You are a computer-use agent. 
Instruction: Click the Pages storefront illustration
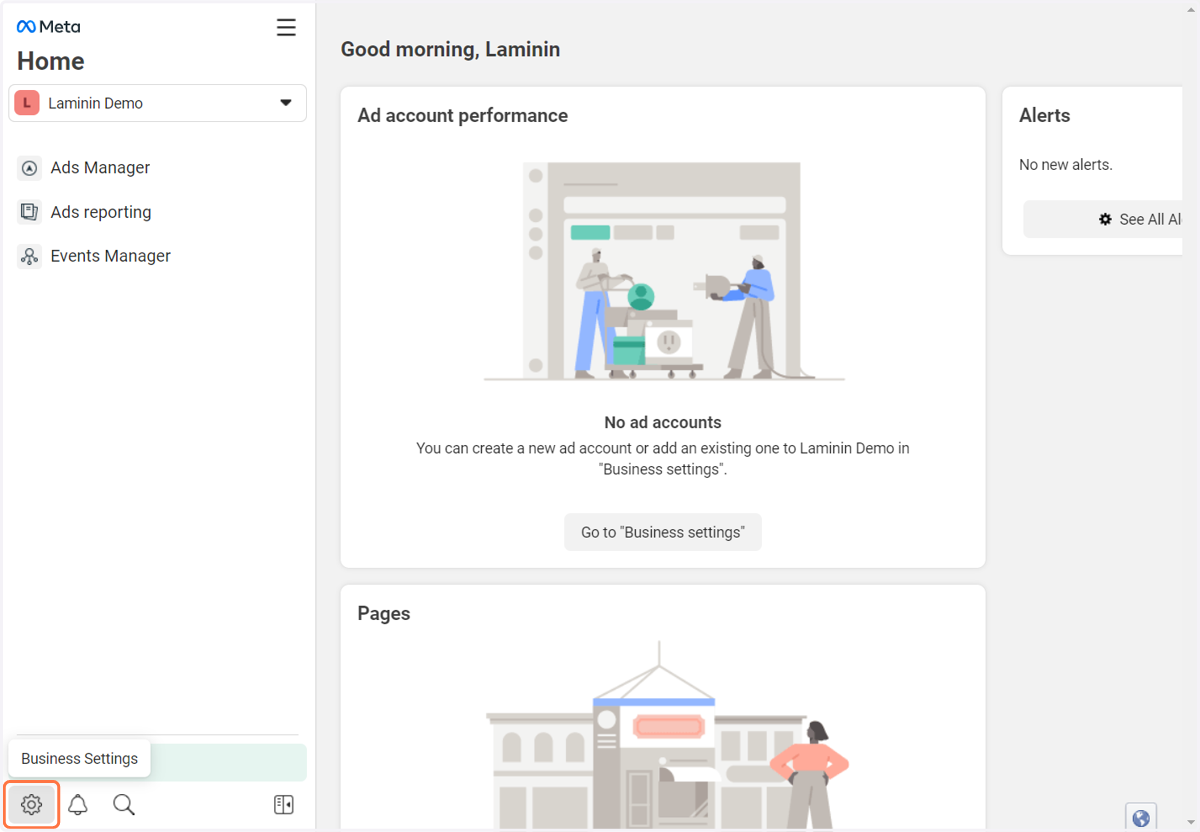(667, 735)
